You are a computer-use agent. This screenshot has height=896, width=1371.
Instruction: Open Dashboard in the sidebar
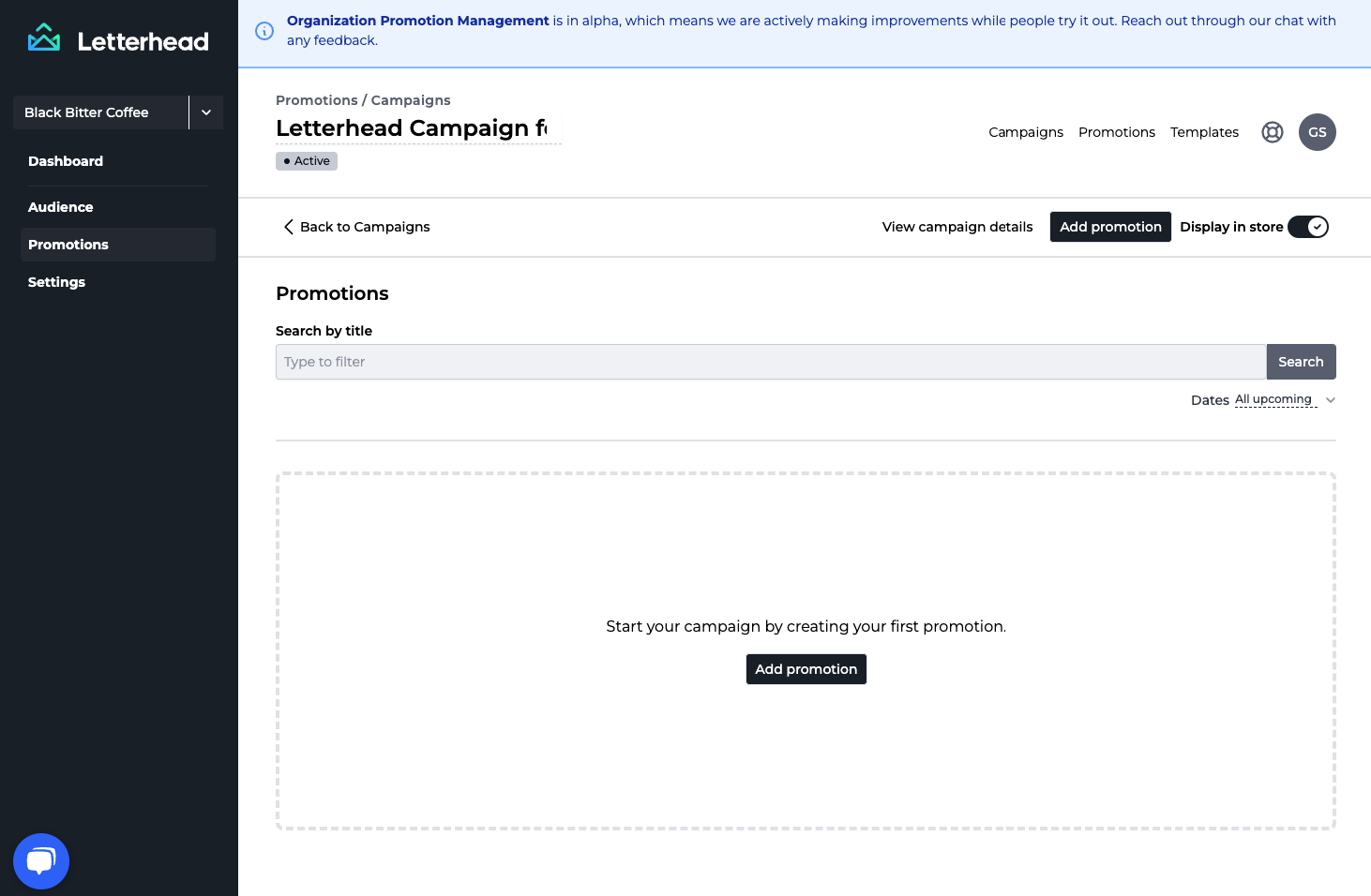point(66,161)
